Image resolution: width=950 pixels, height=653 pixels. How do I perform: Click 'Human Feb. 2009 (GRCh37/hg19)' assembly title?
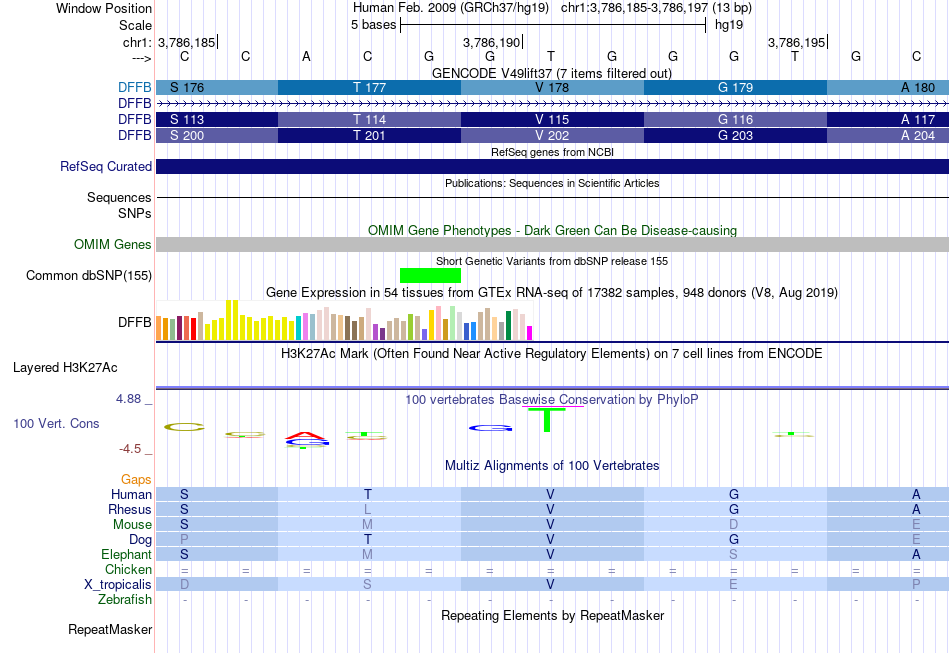pos(451,8)
